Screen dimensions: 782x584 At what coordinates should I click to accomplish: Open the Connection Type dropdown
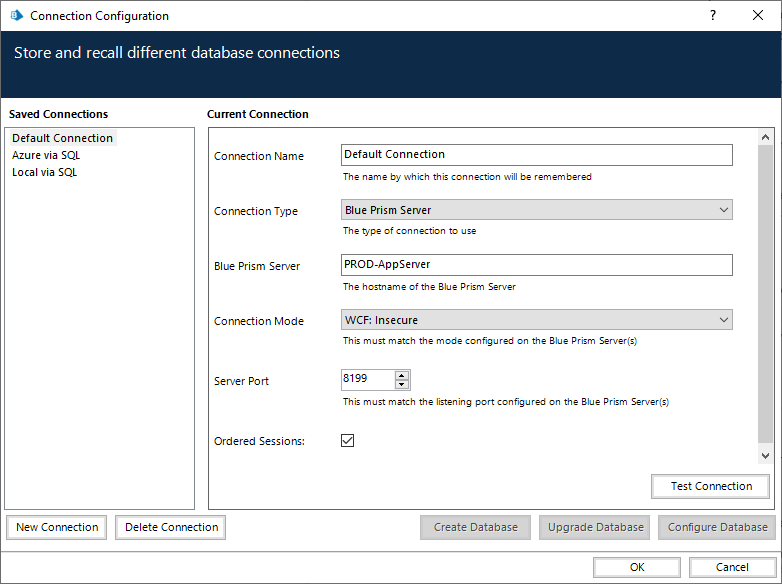pyautogui.click(x=536, y=210)
